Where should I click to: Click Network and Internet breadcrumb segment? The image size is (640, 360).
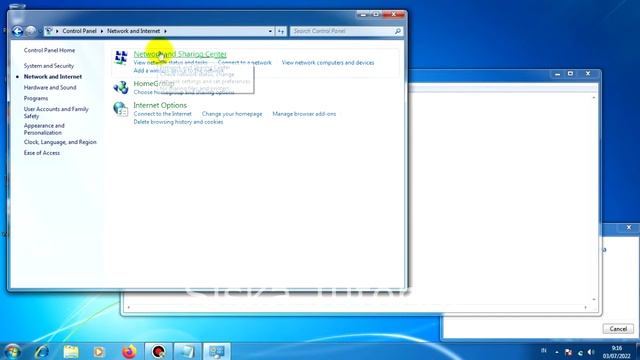[x=133, y=31]
